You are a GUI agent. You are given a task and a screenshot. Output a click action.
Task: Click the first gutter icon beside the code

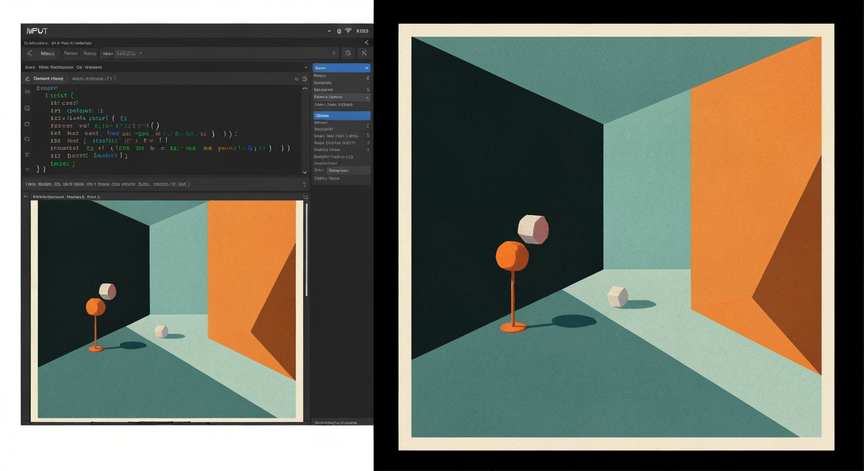(x=28, y=92)
